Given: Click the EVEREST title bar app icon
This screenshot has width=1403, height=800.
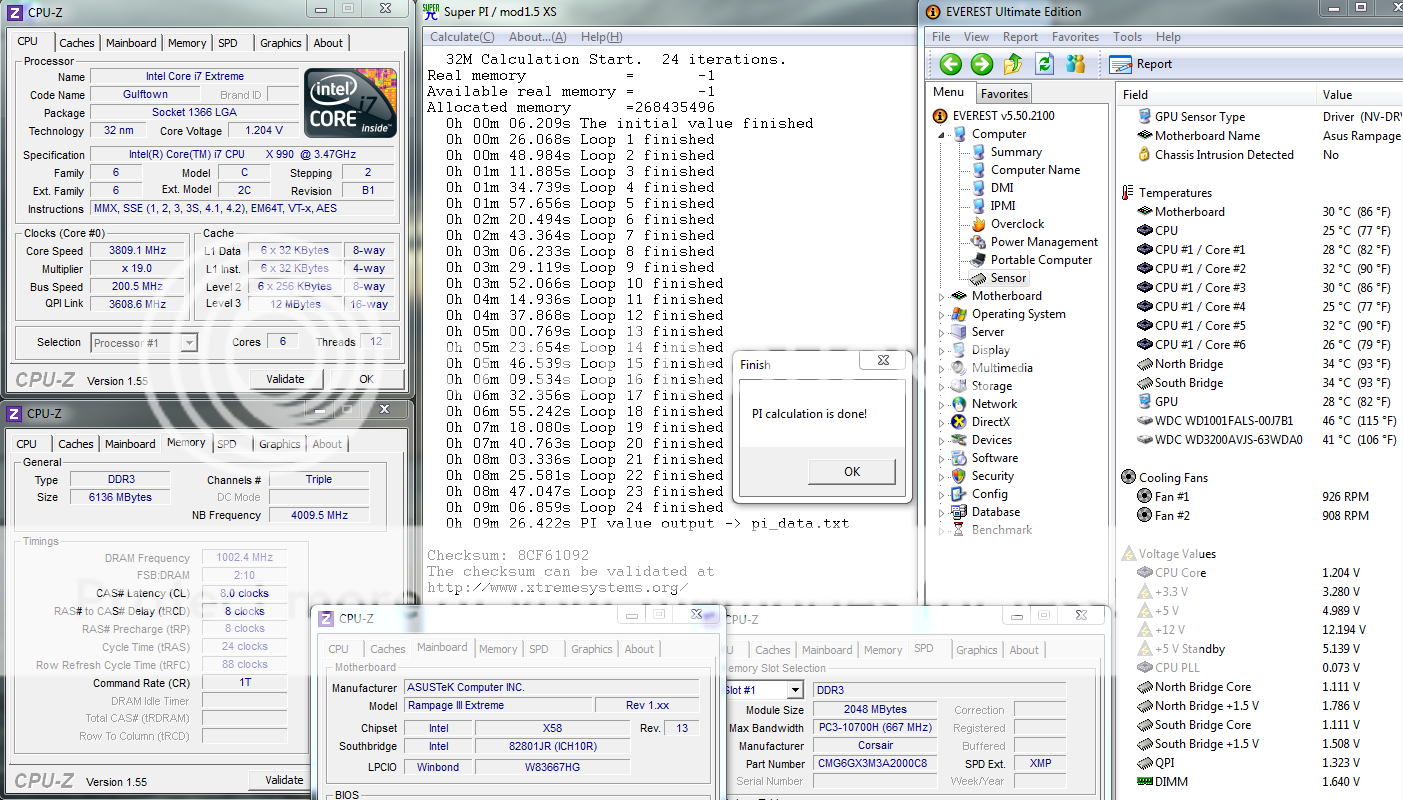Looking at the screenshot, I should click(x=933, y=12).
